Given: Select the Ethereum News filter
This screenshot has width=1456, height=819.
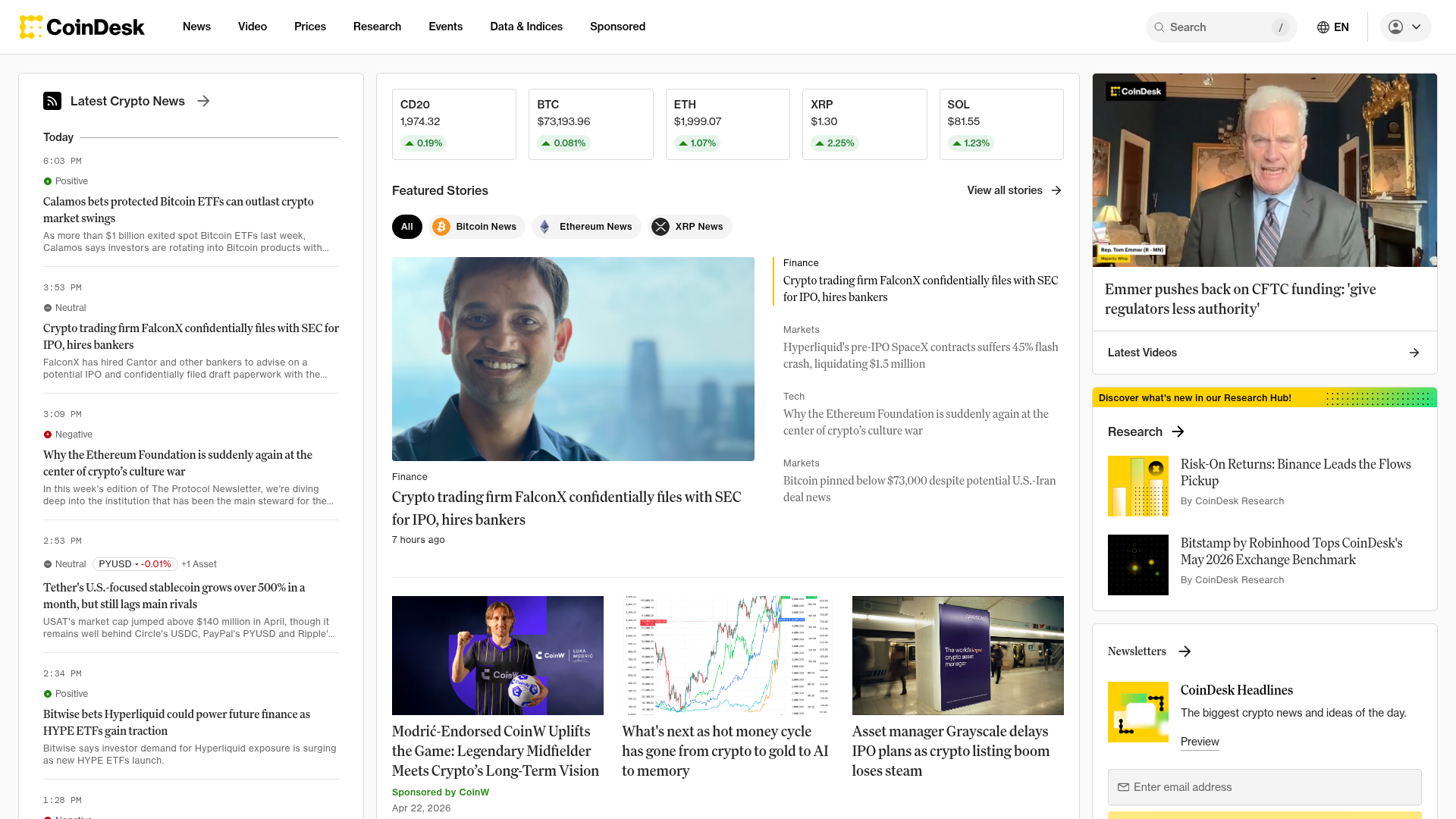Looking at the screenshot, I should (x=586, y=227).
